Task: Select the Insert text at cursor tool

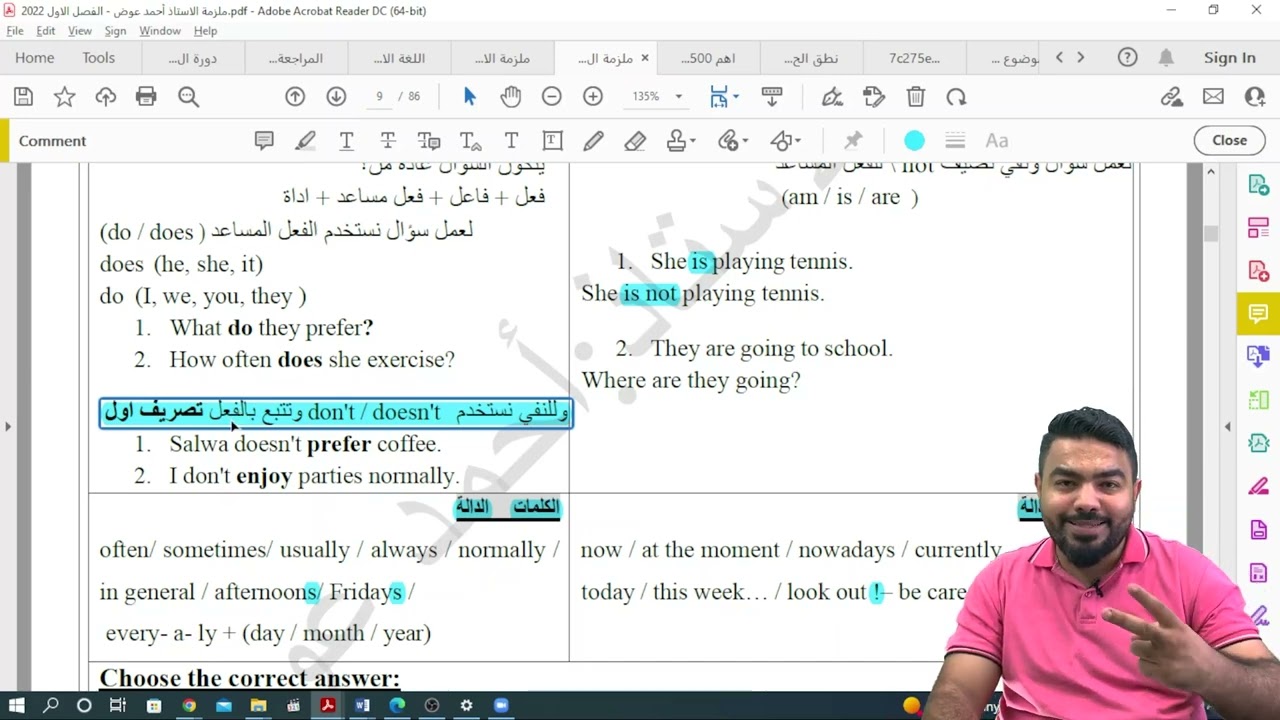Action: coord(470,141)
